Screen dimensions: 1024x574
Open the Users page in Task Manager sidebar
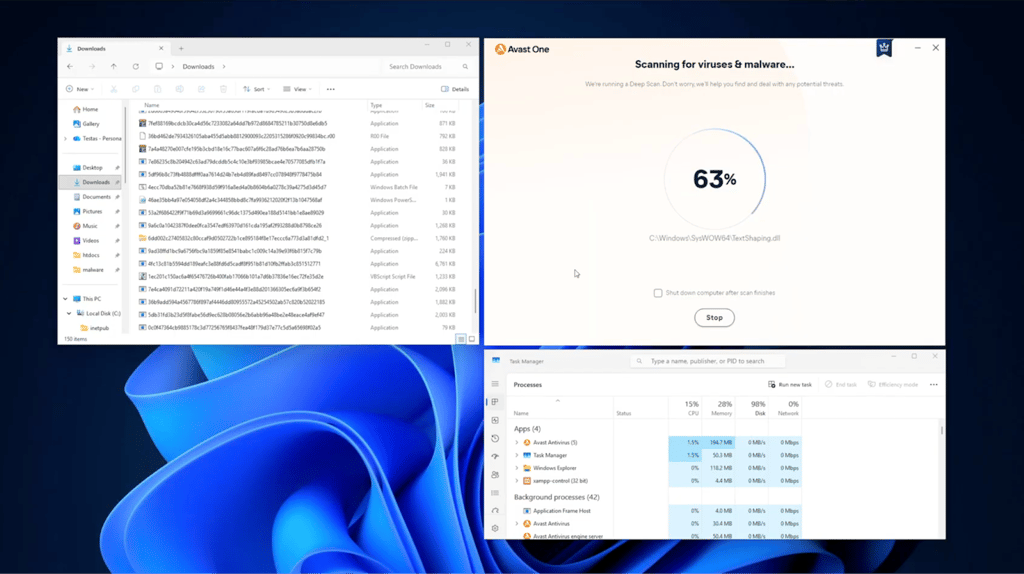tap(495, 475)
